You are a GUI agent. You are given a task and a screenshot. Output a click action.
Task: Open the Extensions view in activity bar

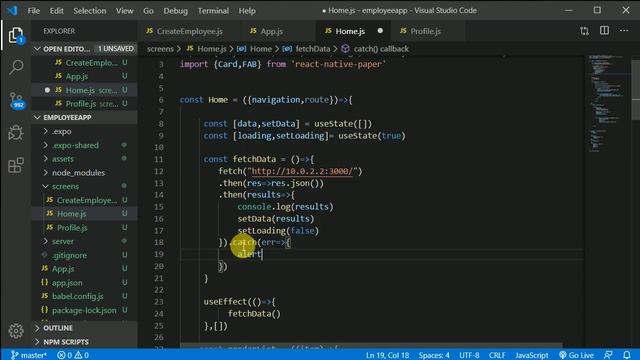tap(16, 165)
